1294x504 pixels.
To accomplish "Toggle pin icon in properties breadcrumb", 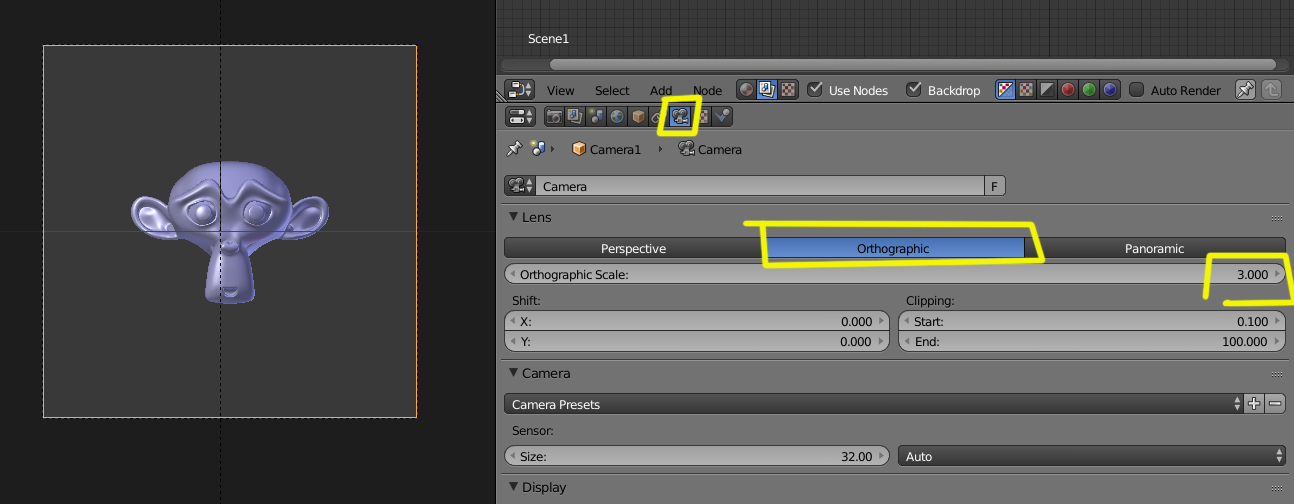I will click(514, 149).
